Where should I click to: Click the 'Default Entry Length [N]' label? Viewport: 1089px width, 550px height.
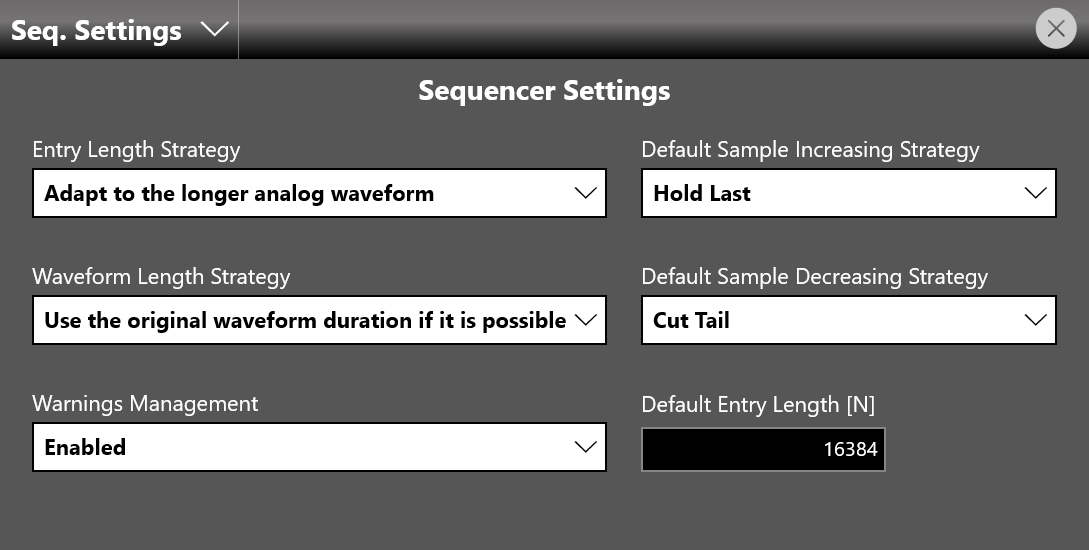[758, 404]
